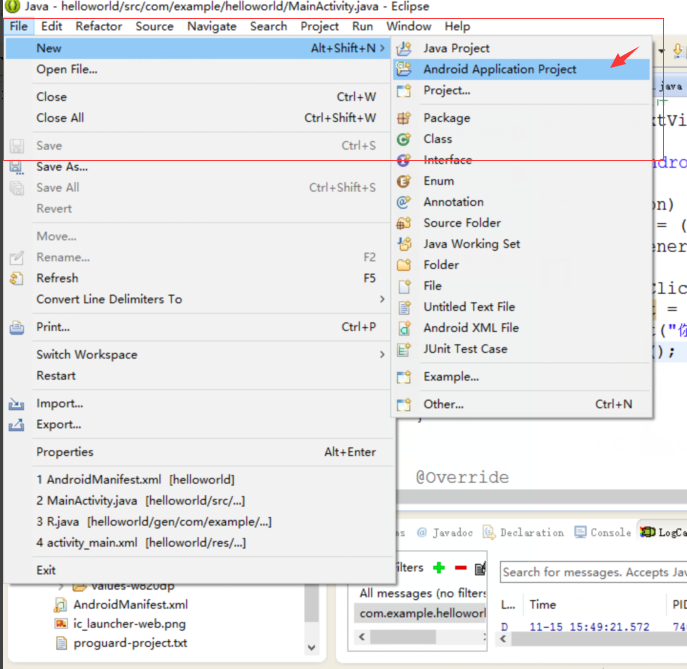Click the purple Interface icon
Image resolution: width=687 pixels, height=669 pixels.
pyautogui.click(x=404, y=160)
